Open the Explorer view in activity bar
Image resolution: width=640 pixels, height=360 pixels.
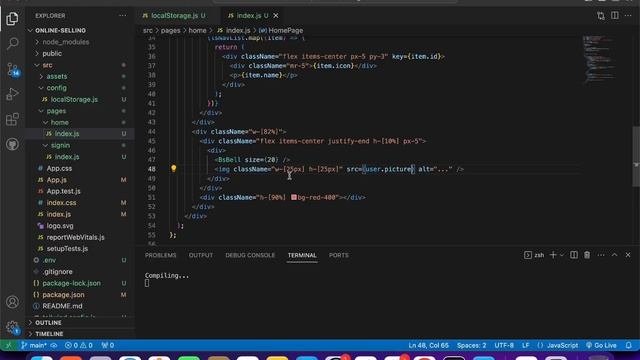click(12, 18)
